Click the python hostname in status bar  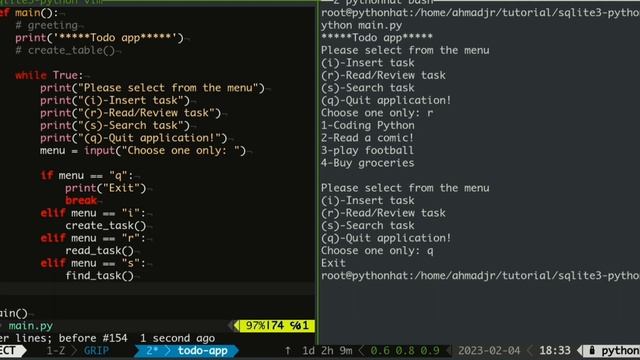coord(620,351)
